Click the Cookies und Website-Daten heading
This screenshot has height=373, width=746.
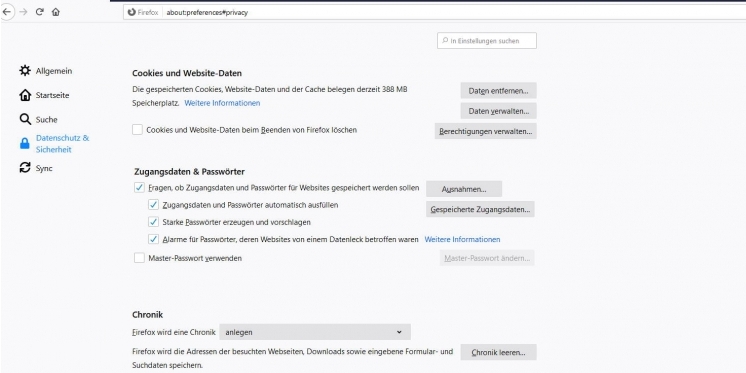coord(187,73)
